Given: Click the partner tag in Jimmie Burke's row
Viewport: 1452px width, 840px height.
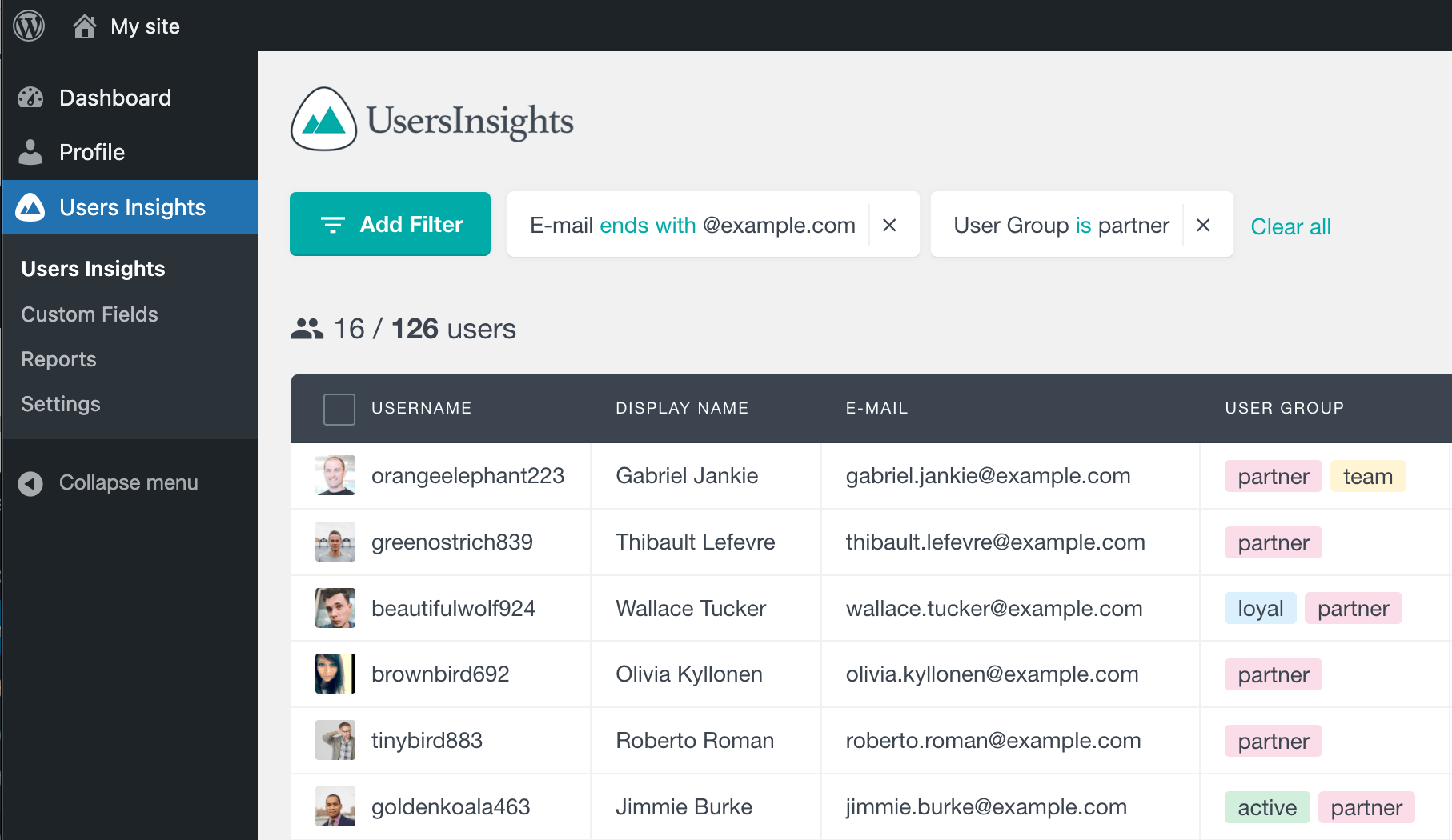Looking at the screenshot, I should [1366, 807].
